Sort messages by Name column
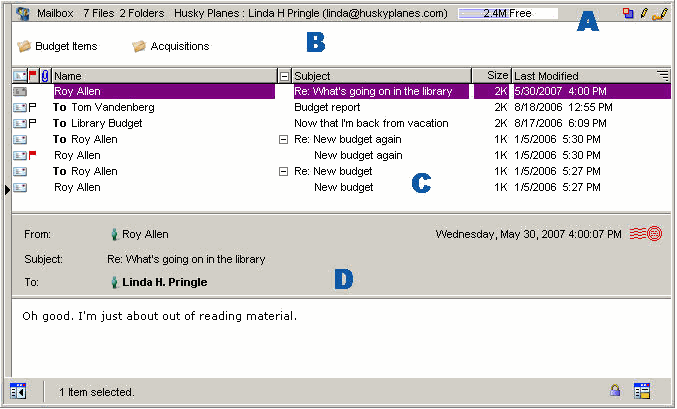The height and width of the screenshot is (409, 677). [160, 76]
